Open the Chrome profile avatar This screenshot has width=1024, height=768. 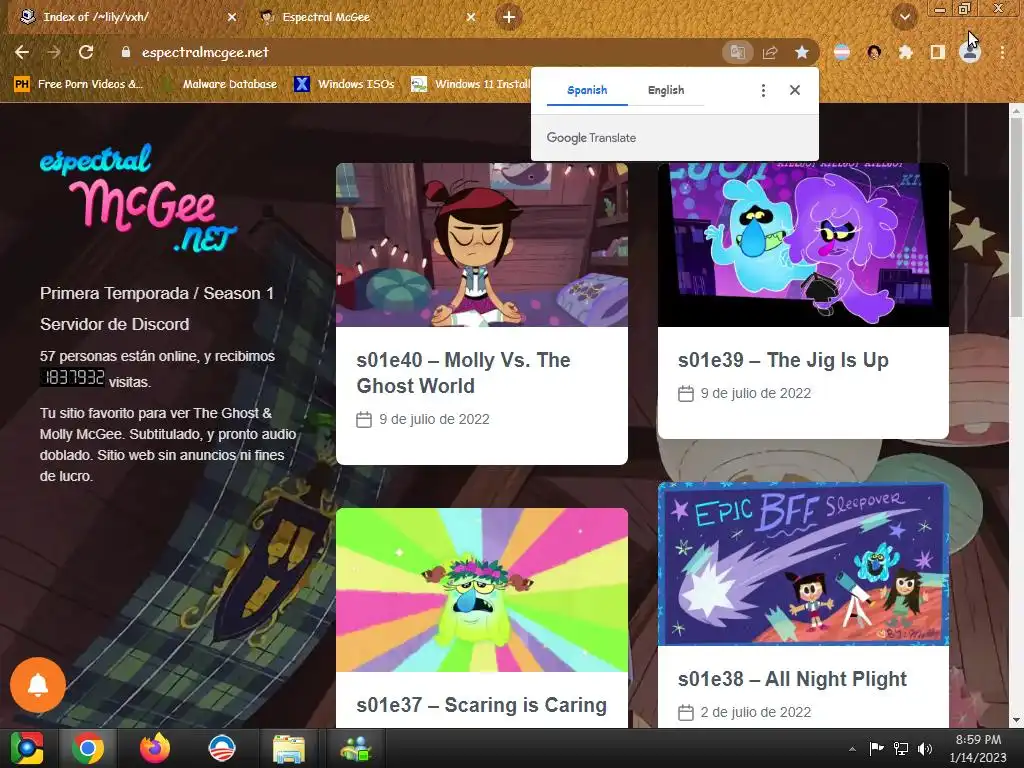970,52
